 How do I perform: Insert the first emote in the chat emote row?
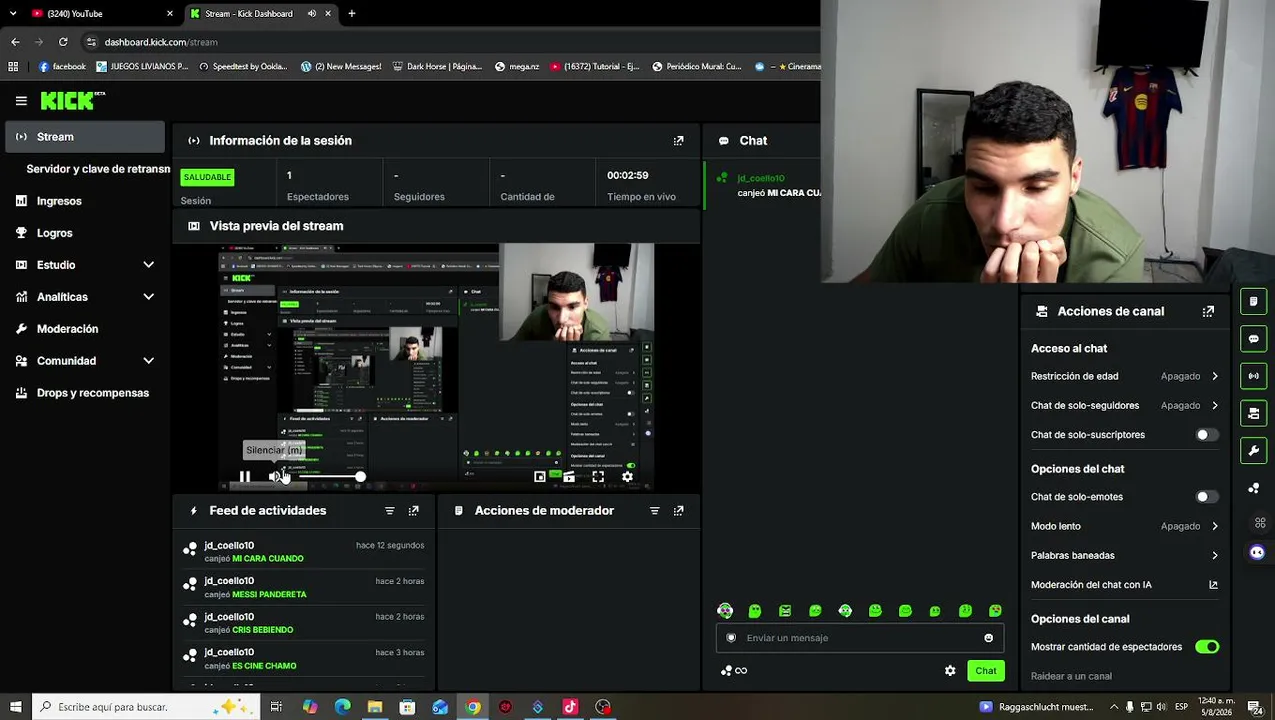[x=725, y=611]
